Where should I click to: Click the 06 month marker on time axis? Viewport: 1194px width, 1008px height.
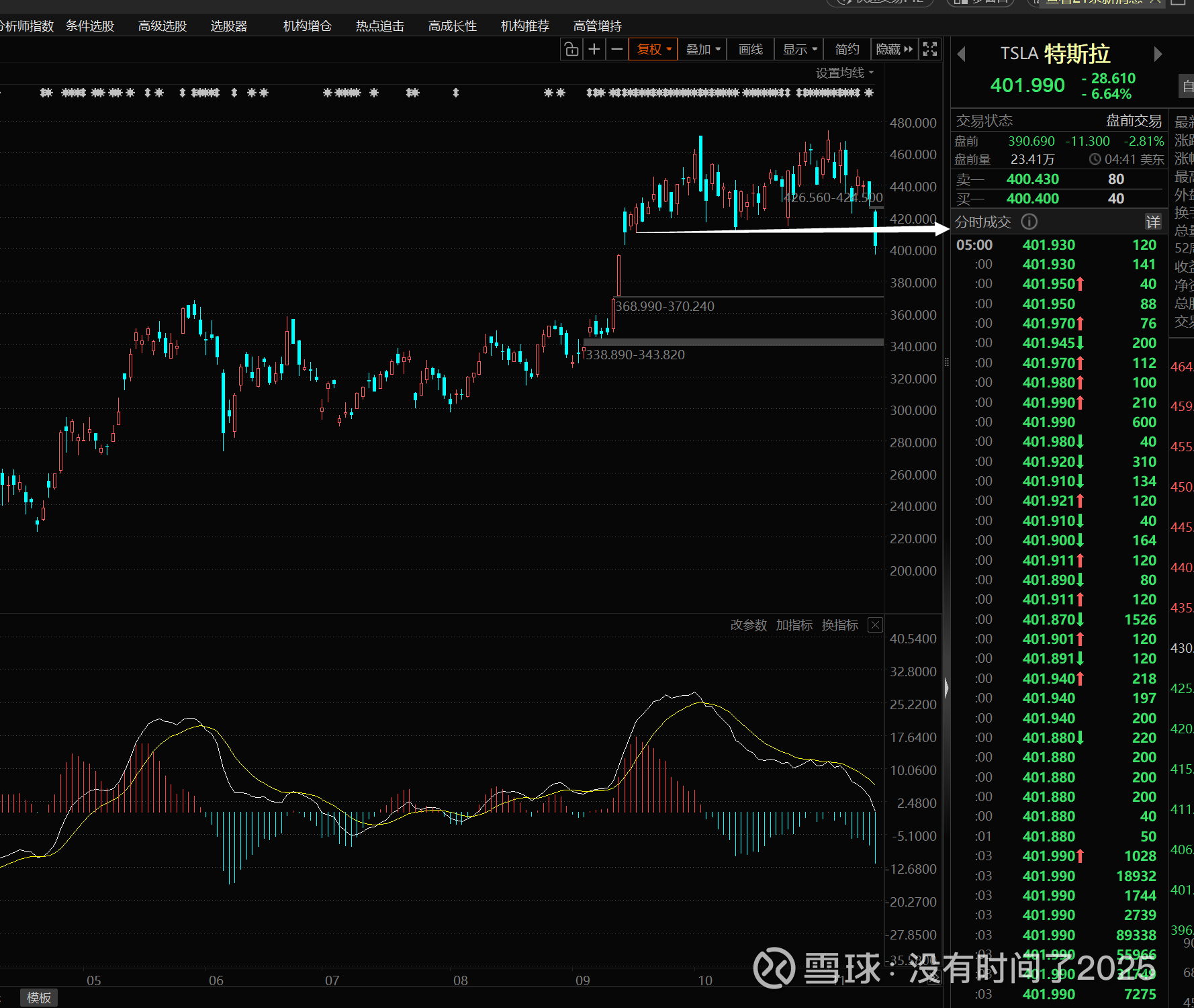(216, 980)
